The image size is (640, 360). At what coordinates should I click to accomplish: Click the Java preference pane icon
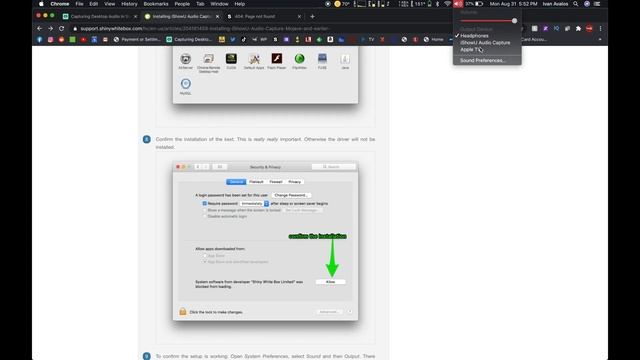pyautogui.click(x=345, y=59)
